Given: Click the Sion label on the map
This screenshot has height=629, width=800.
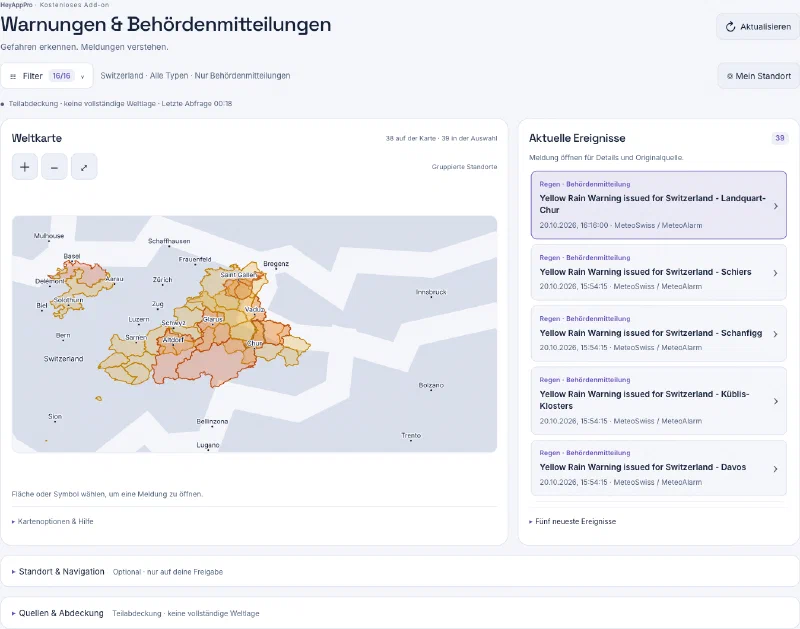Looking at the screenshot, I should point(55,416).
